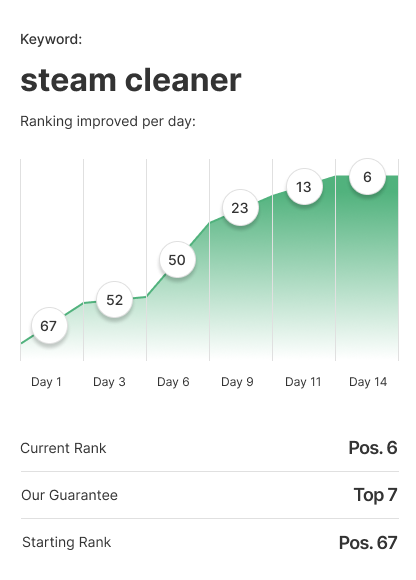Click the Ranking improved per day text
Image resolution: width=416 pixels, height=580 pixels.
(x=108, y=121)
